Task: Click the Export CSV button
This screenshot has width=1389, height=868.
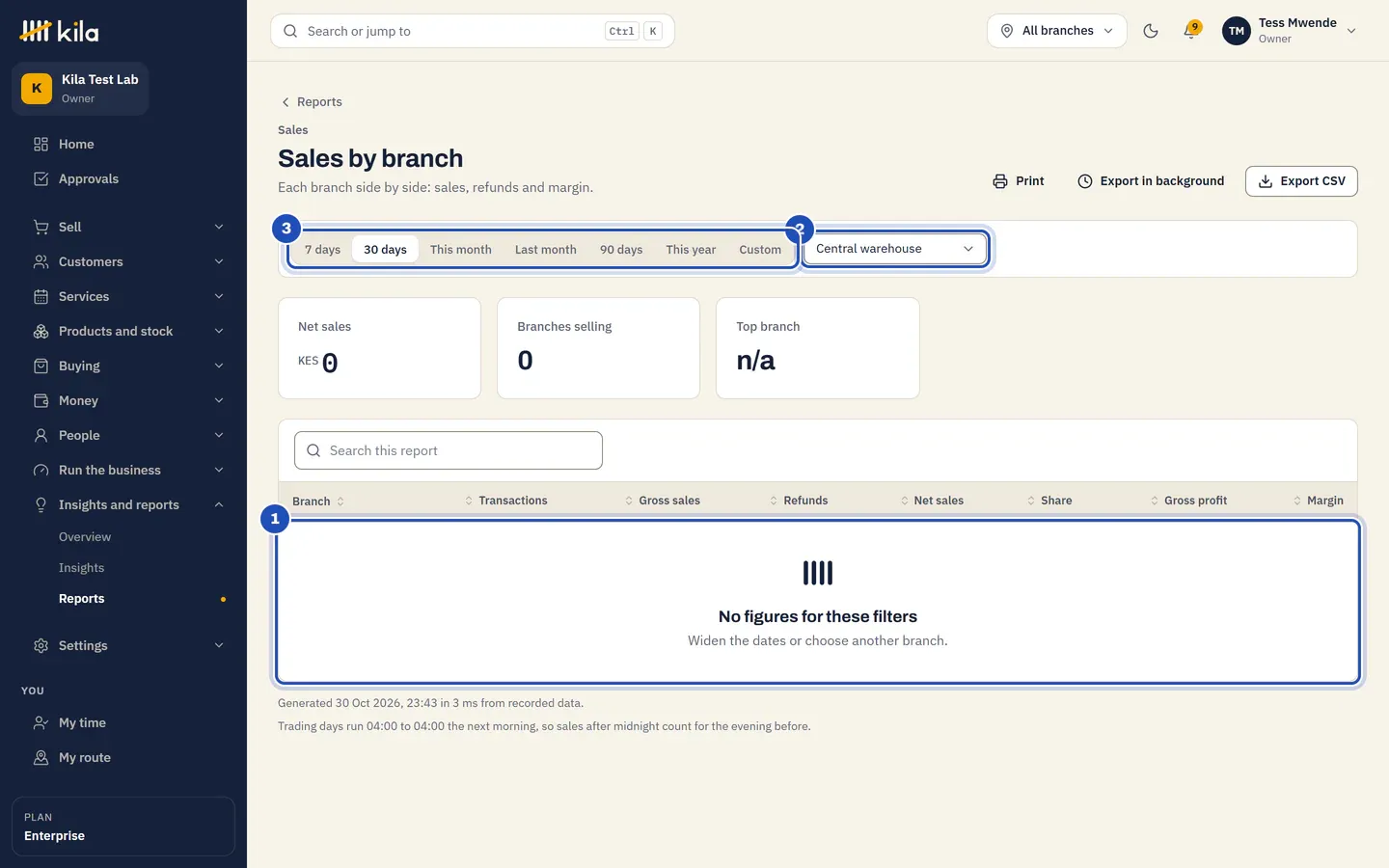Action: pyautogui.click(x=1301, y=181)
